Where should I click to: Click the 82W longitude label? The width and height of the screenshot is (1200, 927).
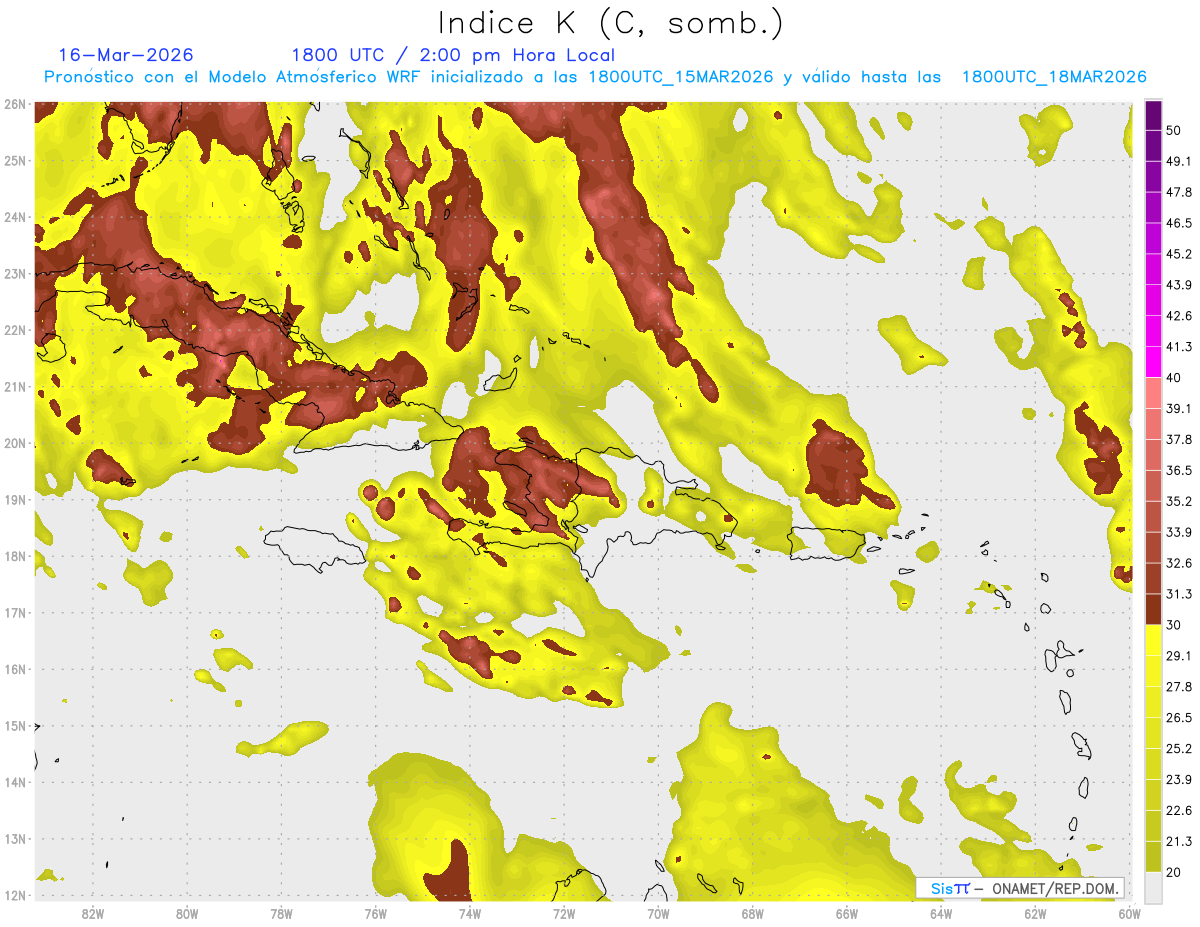pyautogui.click(x=92, y=913)
